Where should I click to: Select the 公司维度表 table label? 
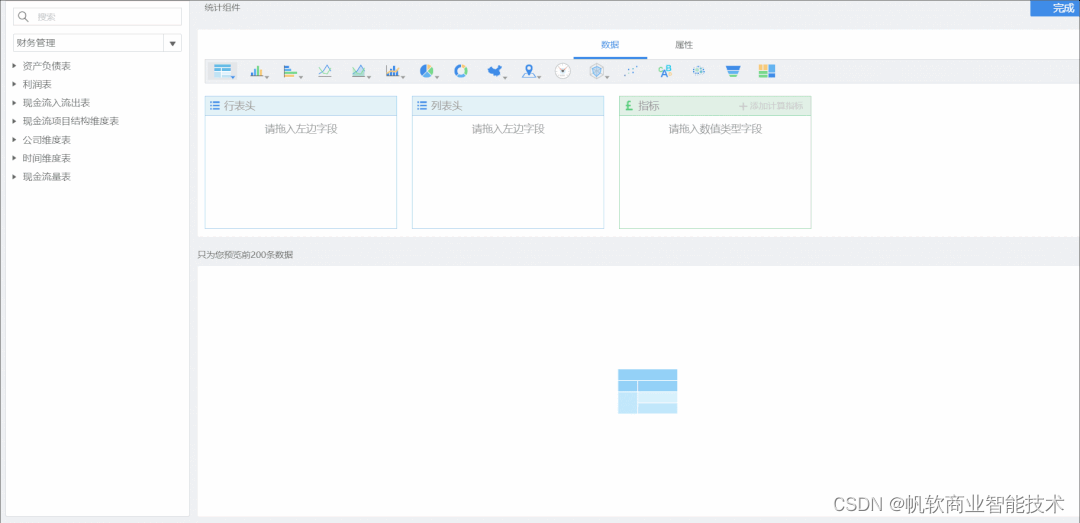(x=47, y=140)
